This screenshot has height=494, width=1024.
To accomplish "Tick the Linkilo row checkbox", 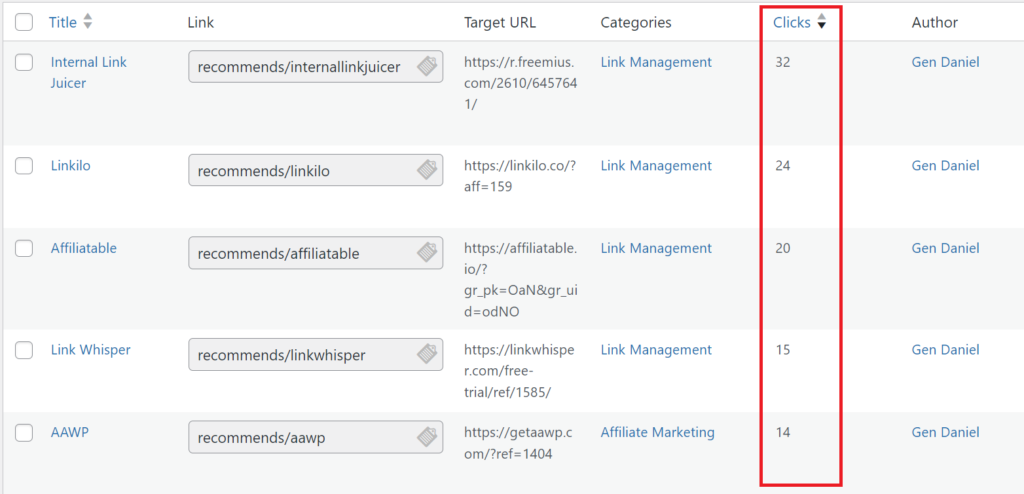I will pyautogui.click(x=24, y=166).
